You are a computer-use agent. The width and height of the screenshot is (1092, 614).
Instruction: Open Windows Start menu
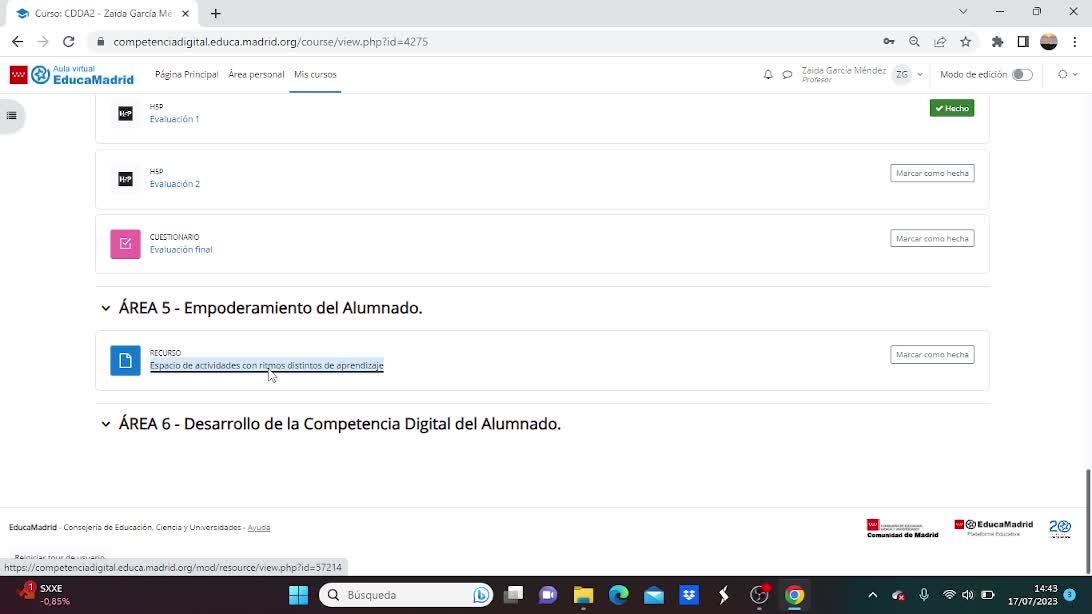[x=299, y=595]
